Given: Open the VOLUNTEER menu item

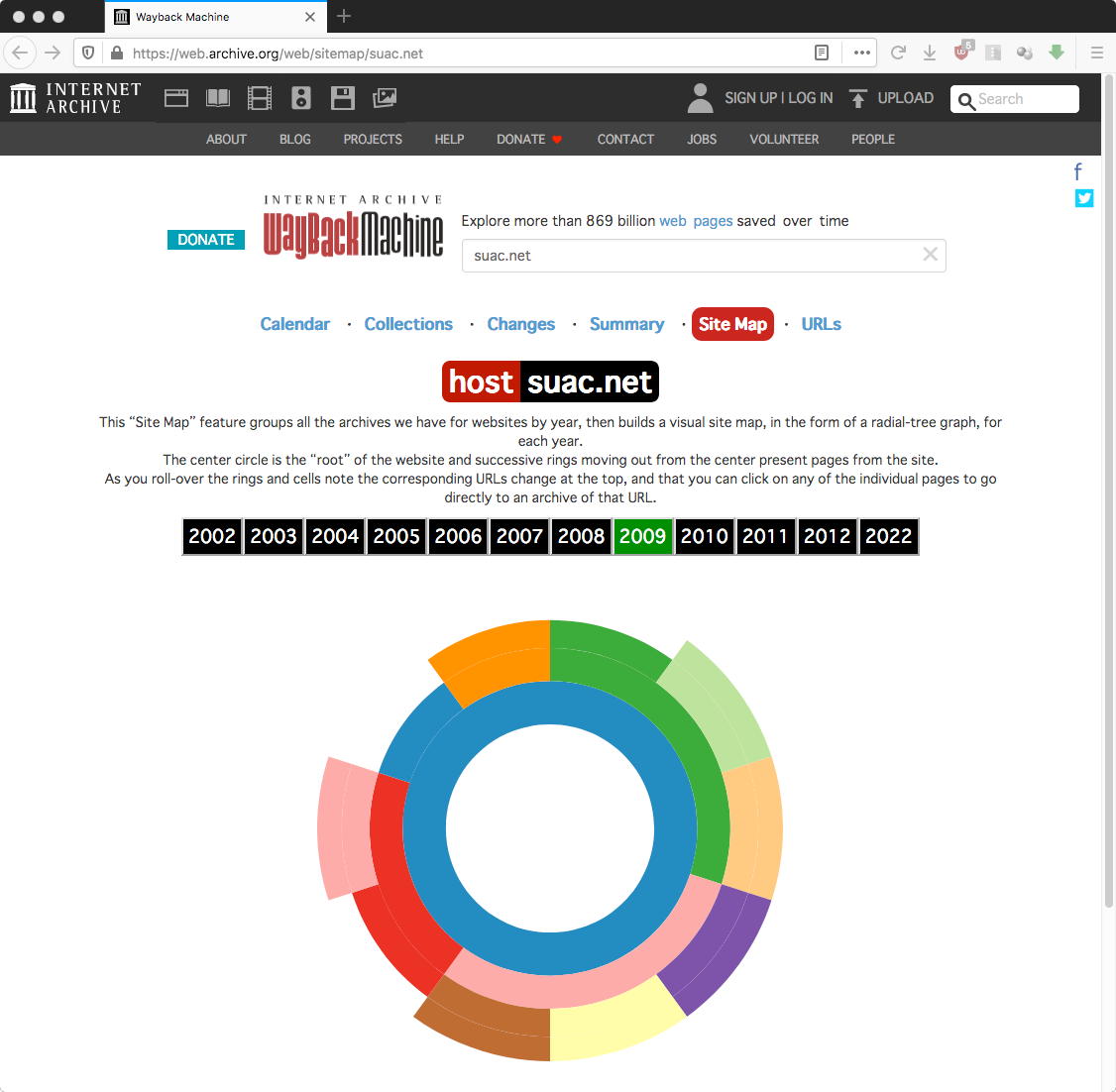Looking at the screenshot, I should tap(784, 140).
